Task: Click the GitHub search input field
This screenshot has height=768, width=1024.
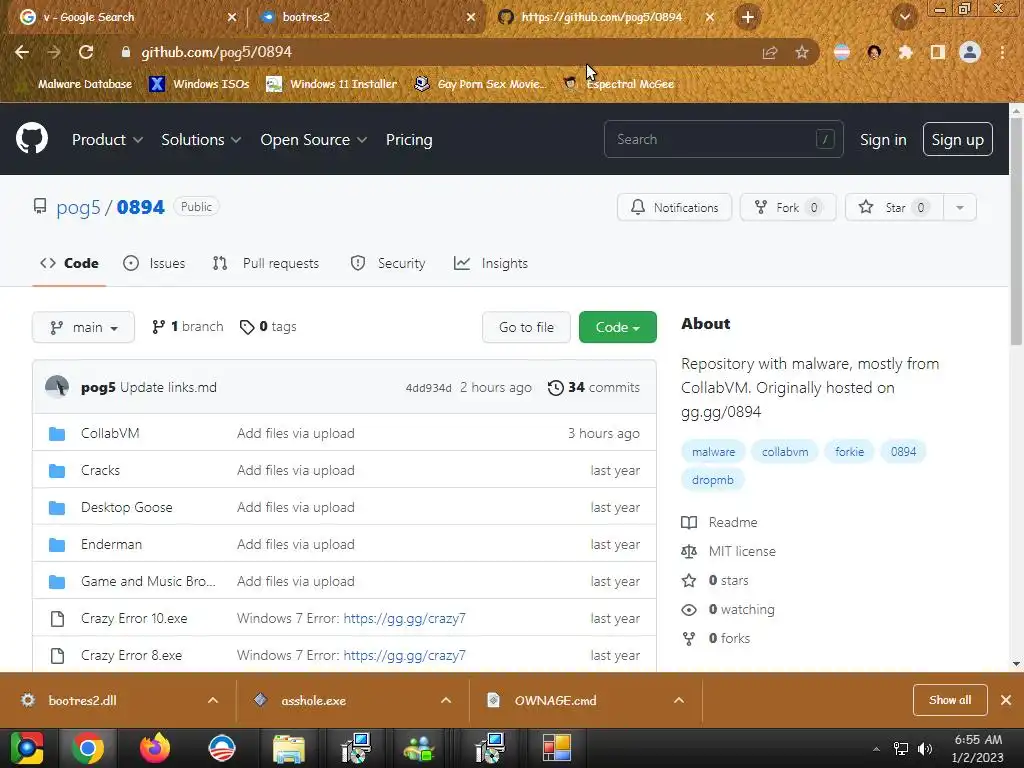Action: tap(724, 139)
